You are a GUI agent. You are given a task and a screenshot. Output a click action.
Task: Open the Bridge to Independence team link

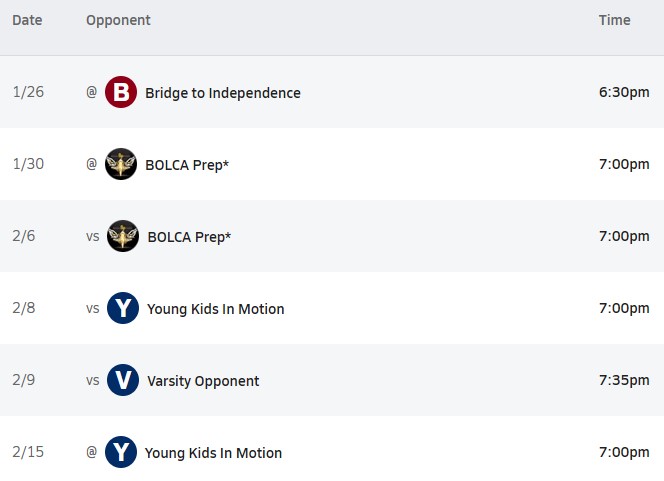pyautogui.click(x=222, y=93)
